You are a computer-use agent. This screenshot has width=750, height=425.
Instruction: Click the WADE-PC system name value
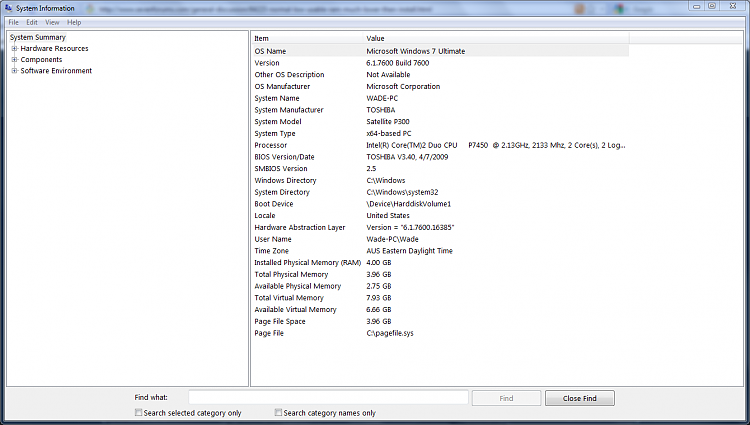(382, 98)
